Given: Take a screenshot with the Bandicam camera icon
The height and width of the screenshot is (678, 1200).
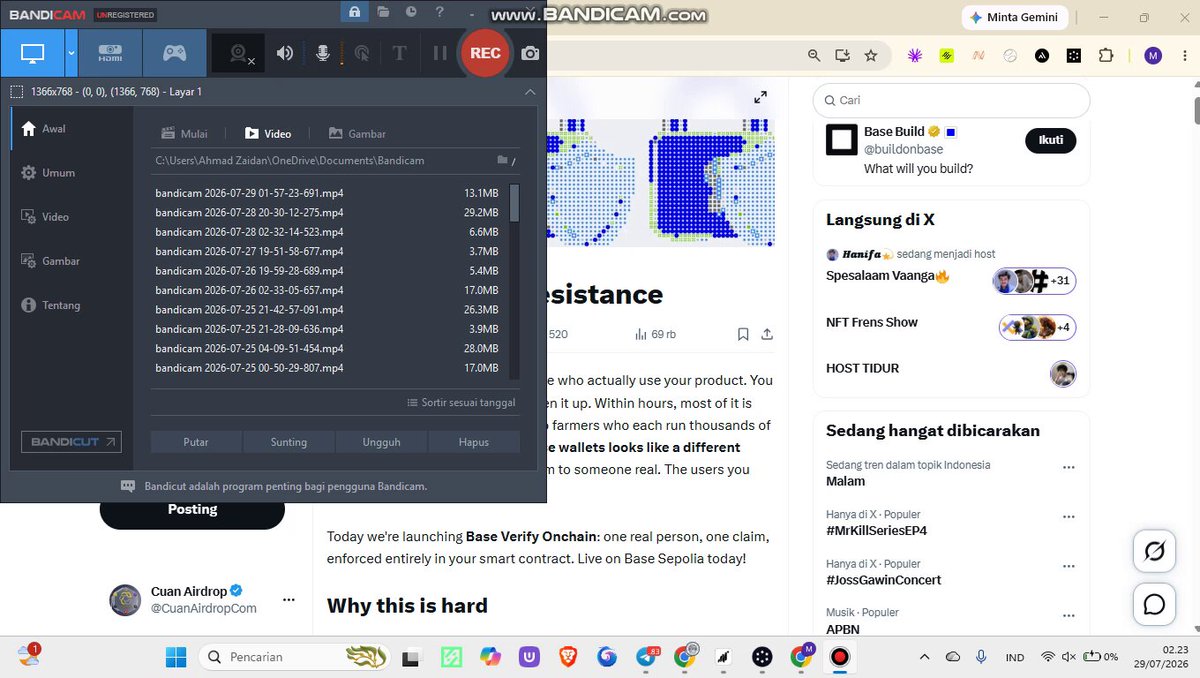Looking at the screenshot, I should click(530, 53).
